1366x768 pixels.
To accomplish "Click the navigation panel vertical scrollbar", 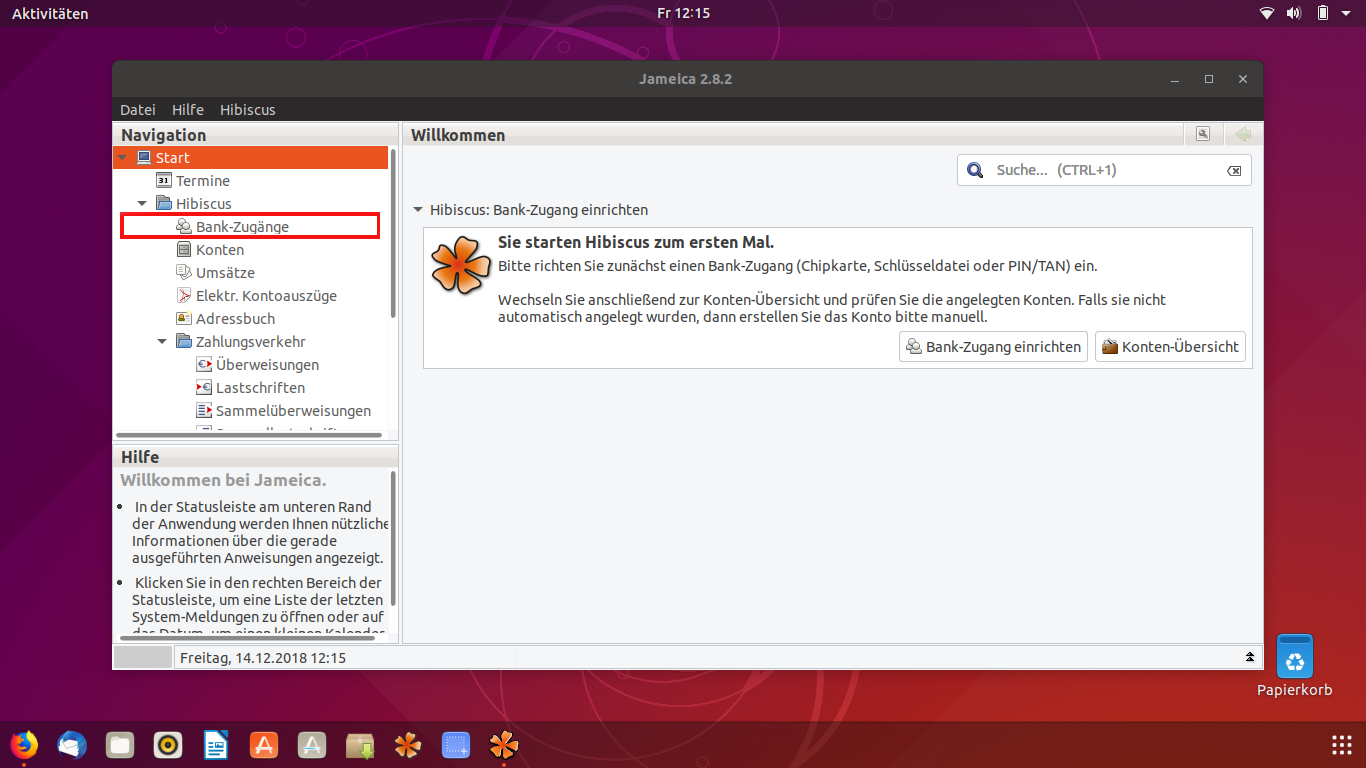I will coord(393,235).
